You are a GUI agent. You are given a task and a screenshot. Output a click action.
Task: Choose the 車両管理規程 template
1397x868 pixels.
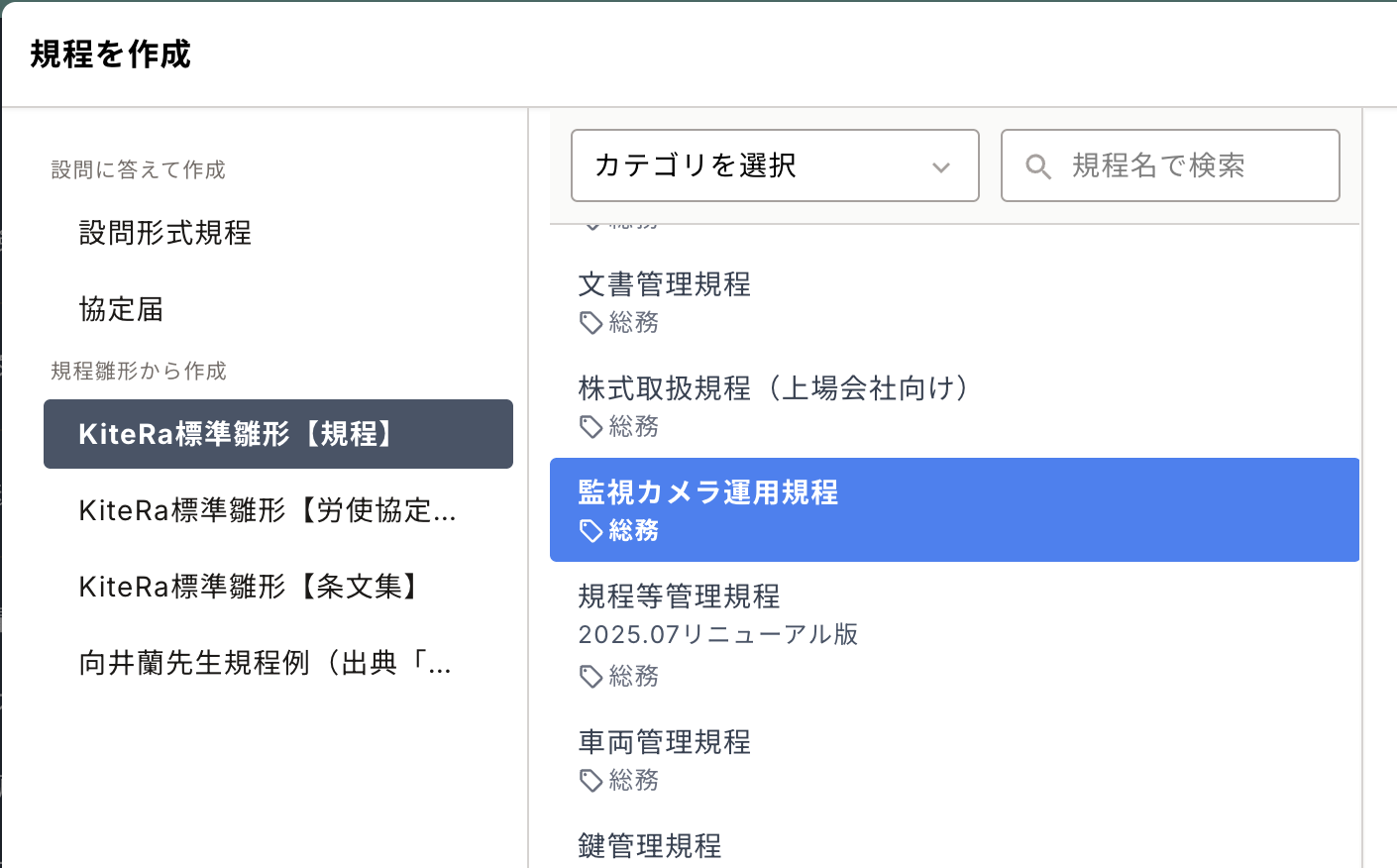click(665, 742)
